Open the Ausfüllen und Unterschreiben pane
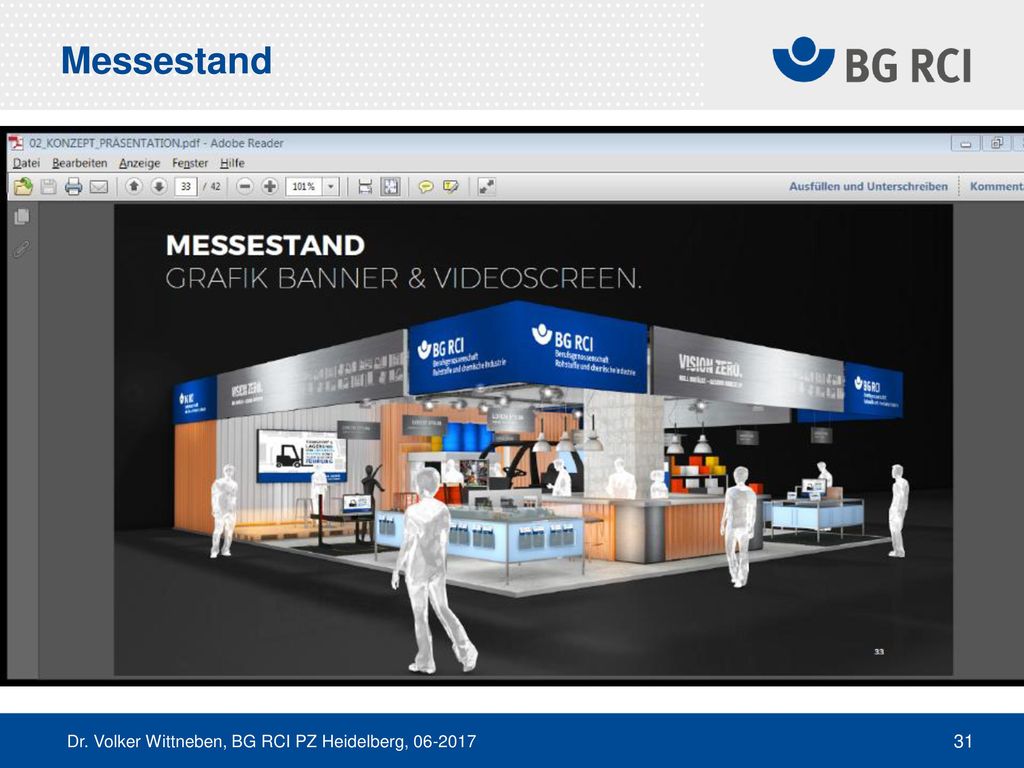The width and height of the screenshot is (1024, 768). coord(868,186)
